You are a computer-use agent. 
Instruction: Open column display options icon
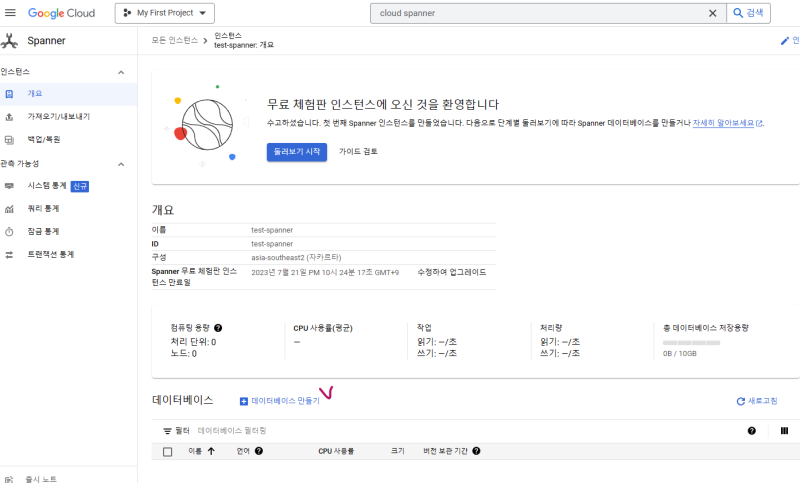pyautogui.click(x=784, y=431)
